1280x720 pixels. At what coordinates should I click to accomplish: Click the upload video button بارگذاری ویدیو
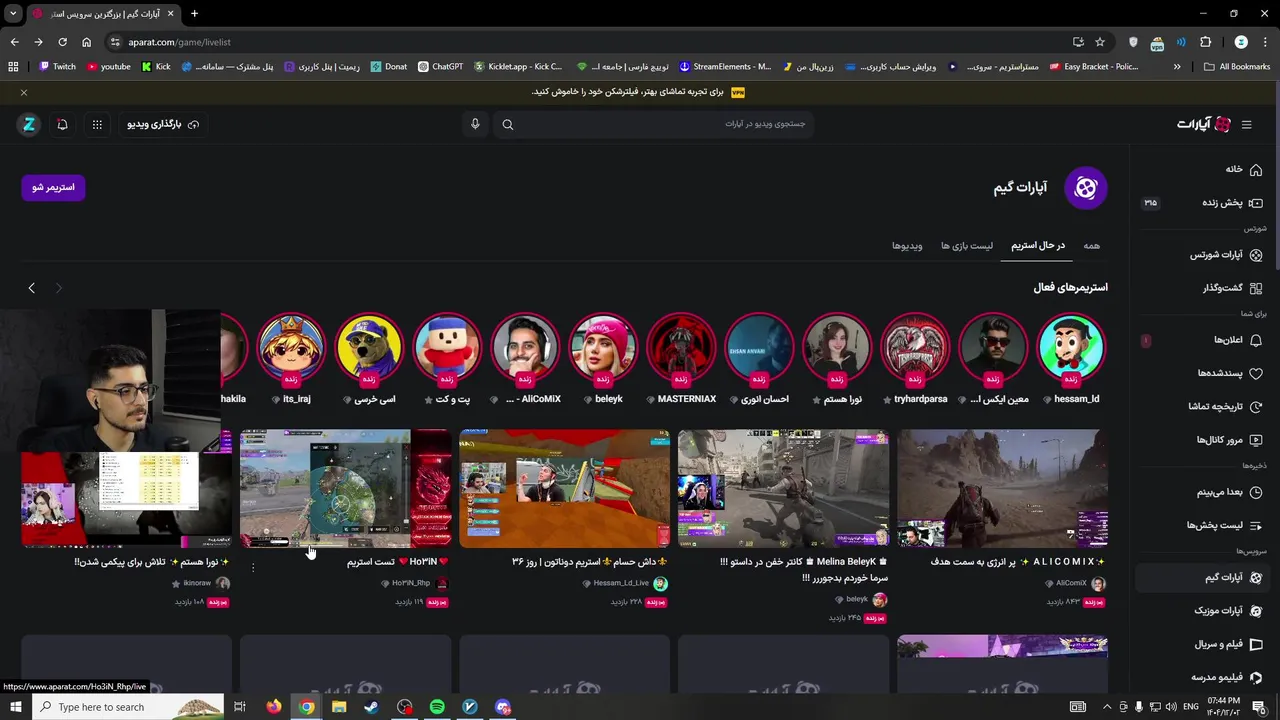pos(163,124)
